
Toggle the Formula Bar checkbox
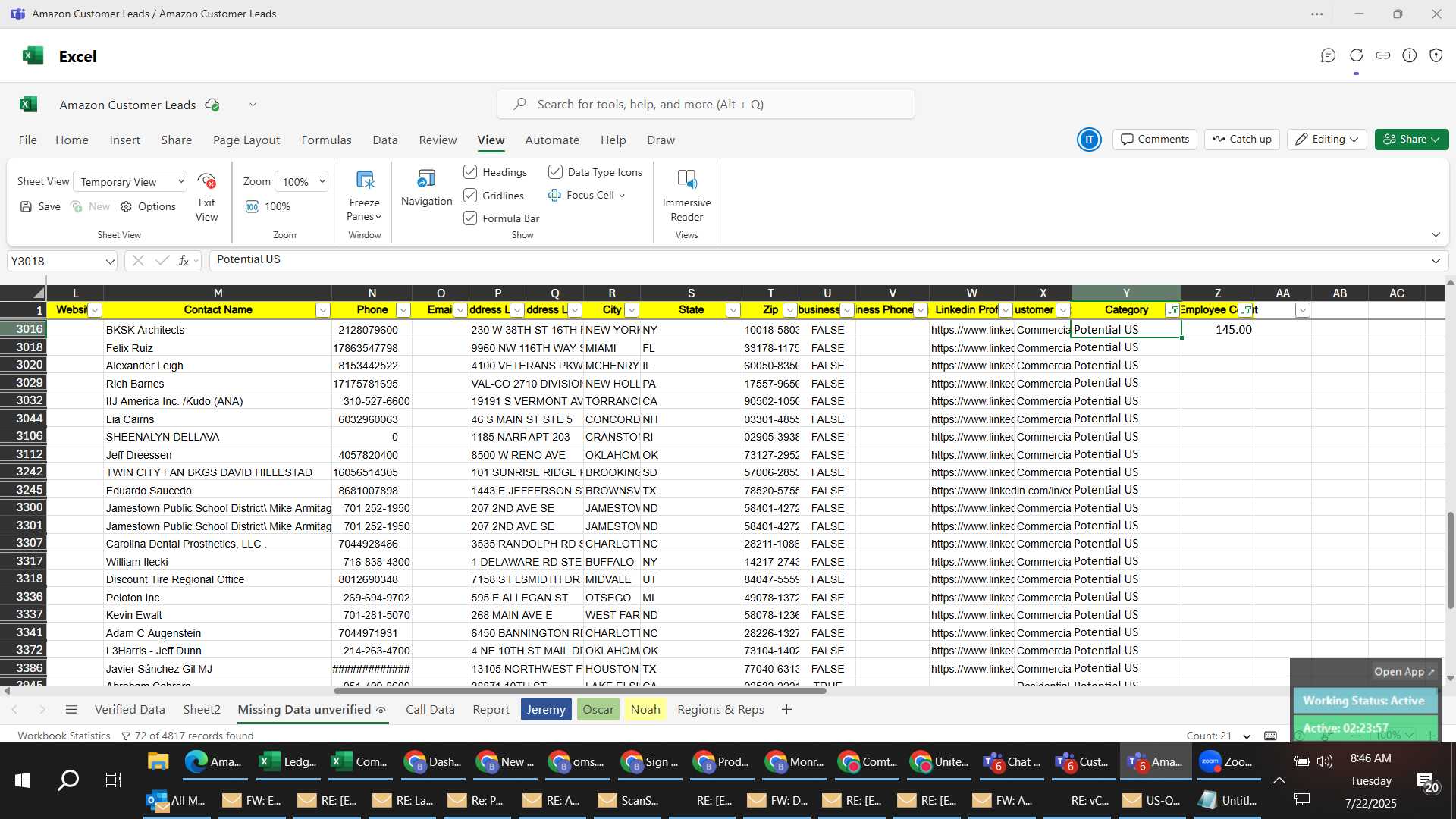coord(470,218)
